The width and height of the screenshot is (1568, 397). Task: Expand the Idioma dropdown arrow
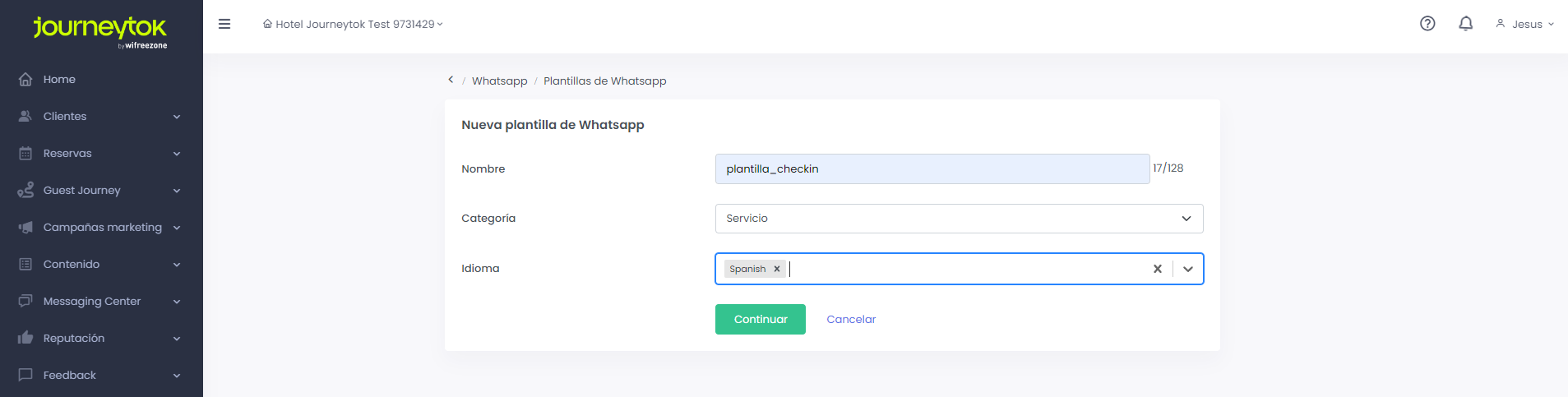coord(1188,269)
